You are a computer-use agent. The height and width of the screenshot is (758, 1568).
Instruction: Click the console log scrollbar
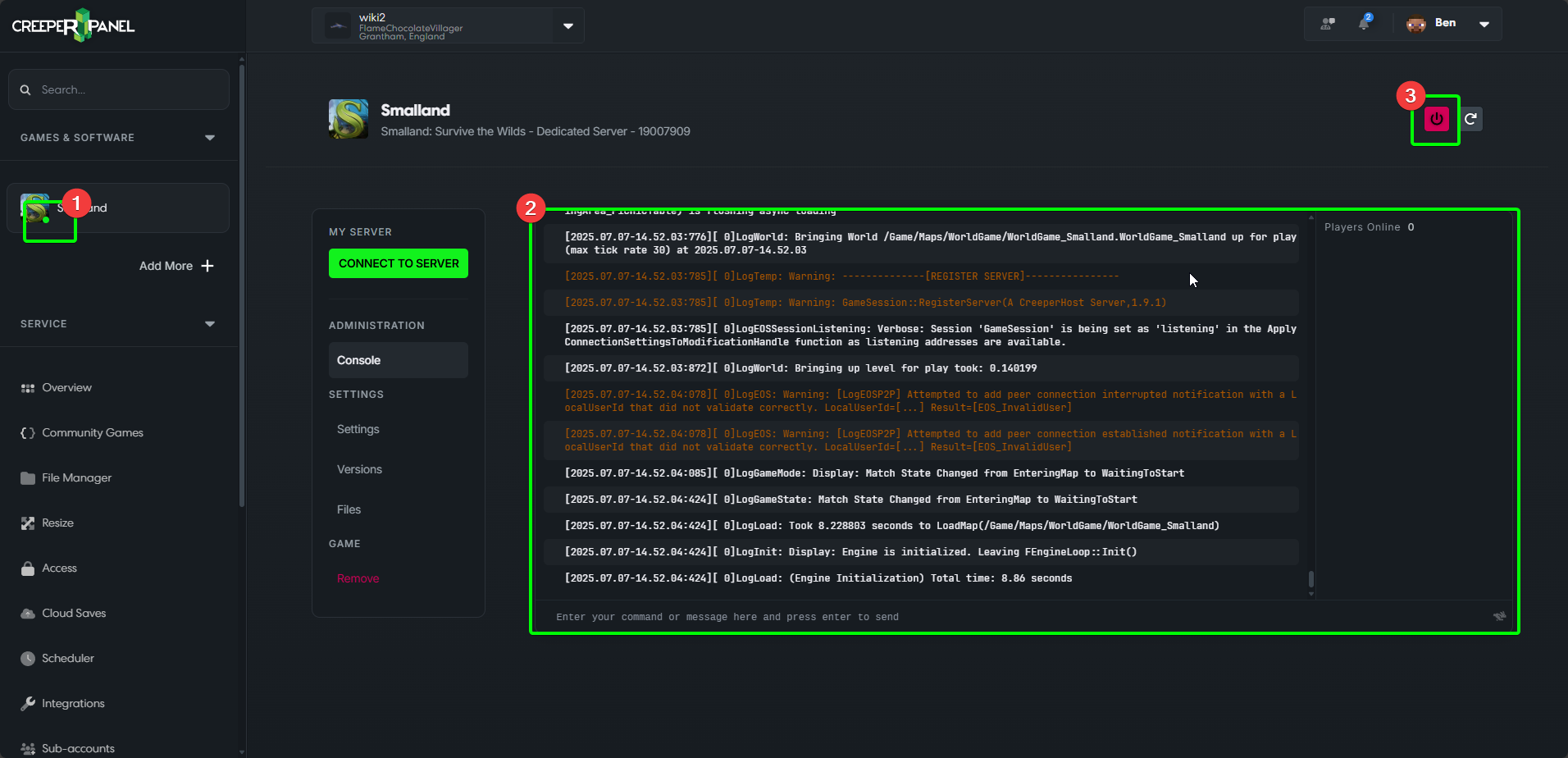[x=1310, y=579]
